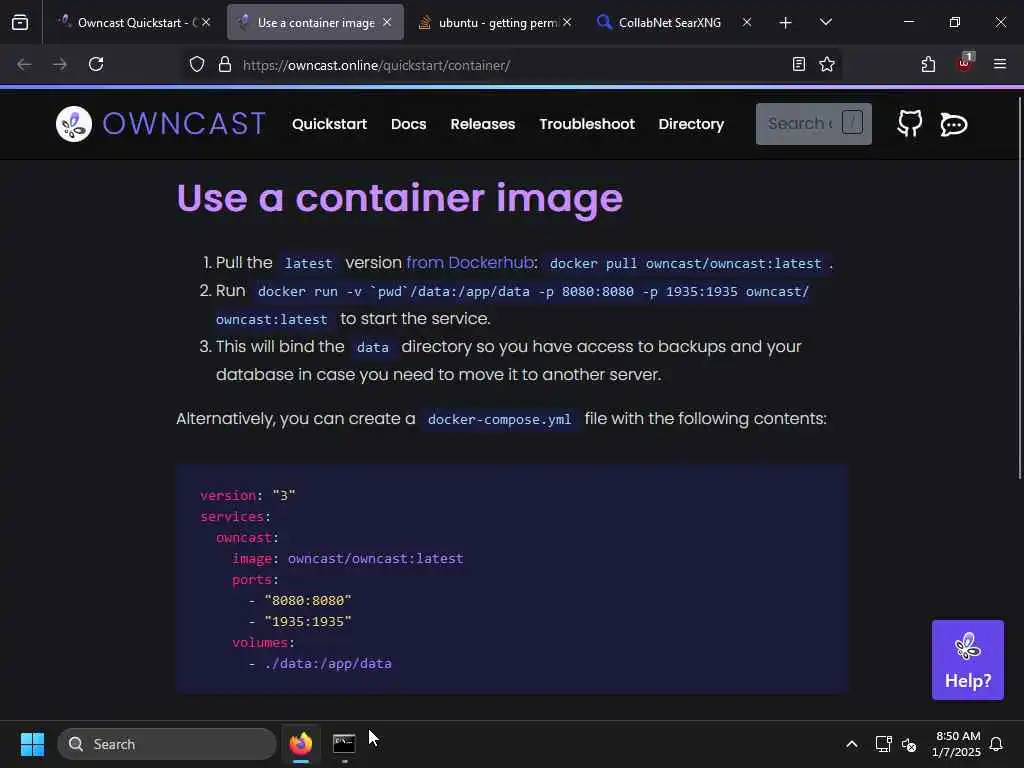Close the CollabNet SearXNG tab
Viewport: 1024px width, 768px height.
click(747, 22)
